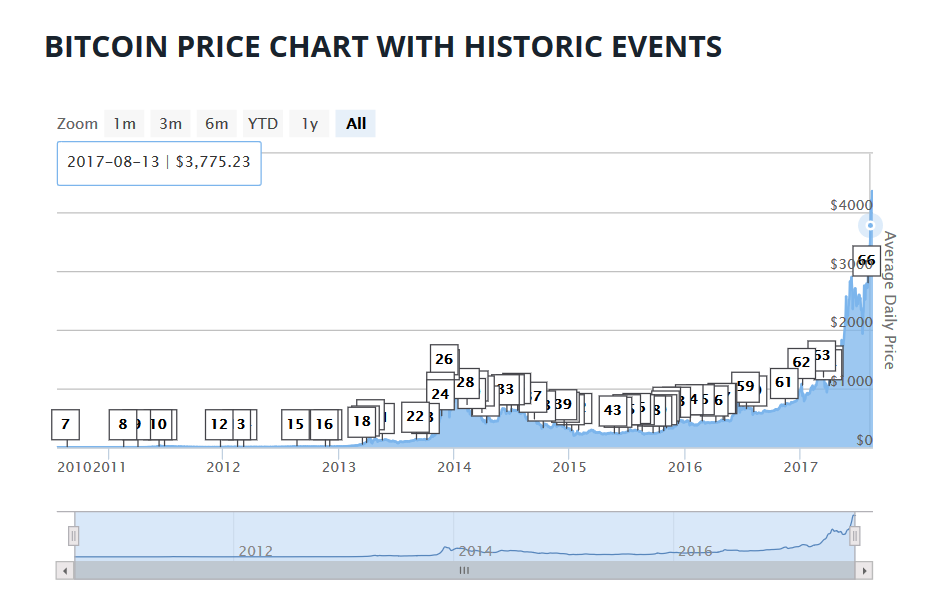Click the 2012 label in the navigator
Screen dimensions: 946x603
[256, 551]
